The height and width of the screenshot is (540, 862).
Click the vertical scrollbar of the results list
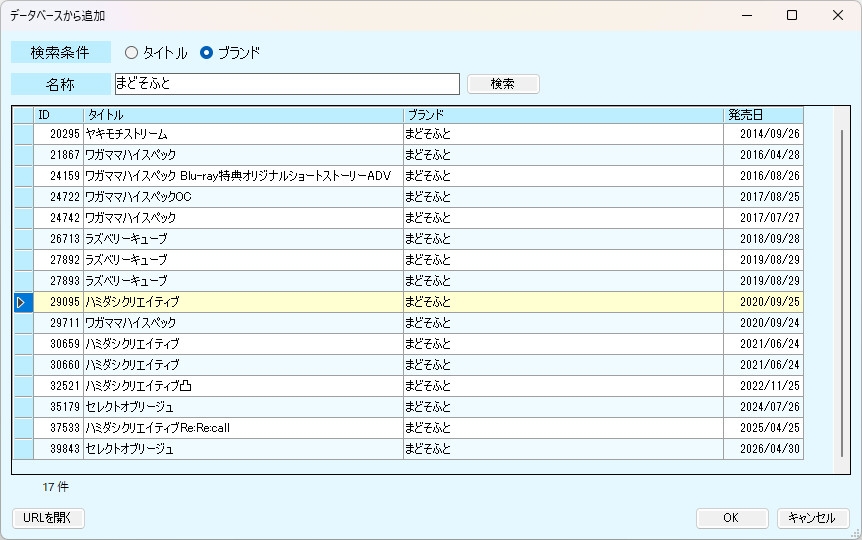841,290
